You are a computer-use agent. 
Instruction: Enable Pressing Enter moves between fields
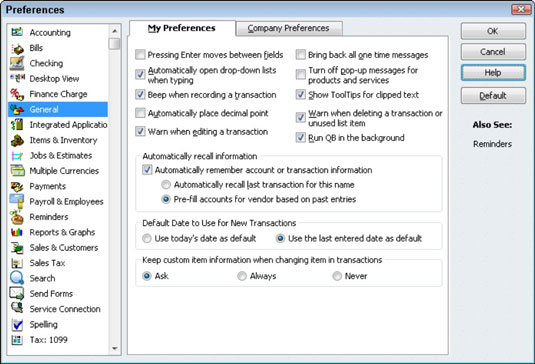pyautogui.click(x=140, y=55)
